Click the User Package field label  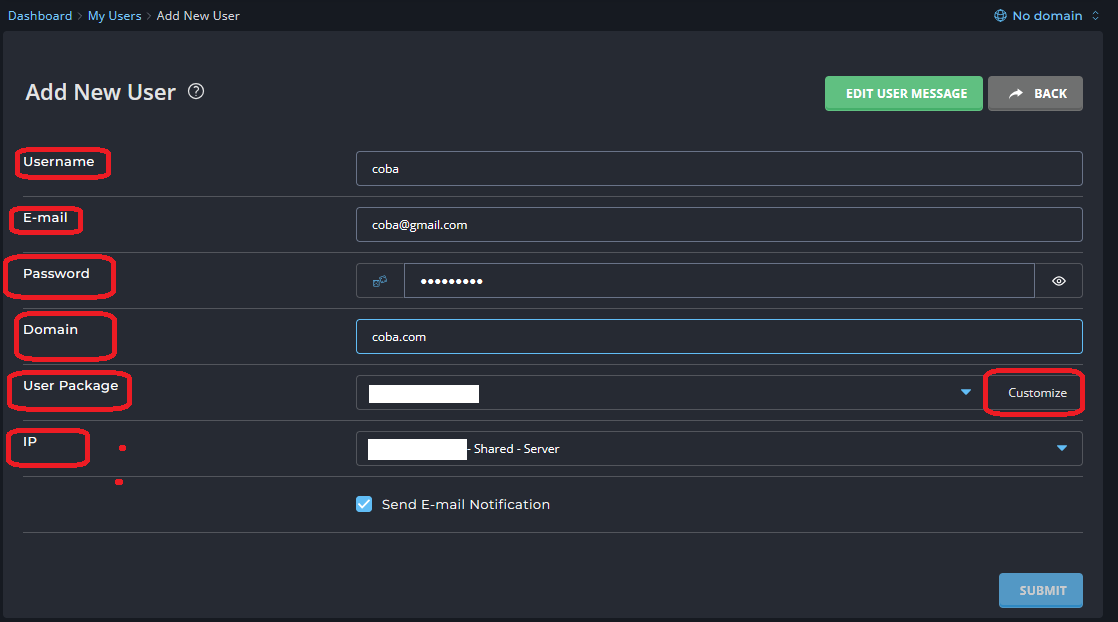point(70,386)
